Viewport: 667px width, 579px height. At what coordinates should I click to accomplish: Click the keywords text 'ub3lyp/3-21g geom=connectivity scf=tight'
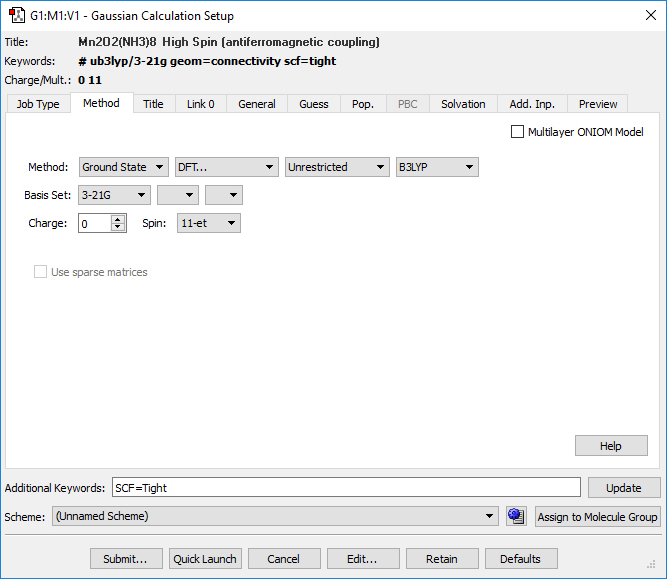[213, 61]
